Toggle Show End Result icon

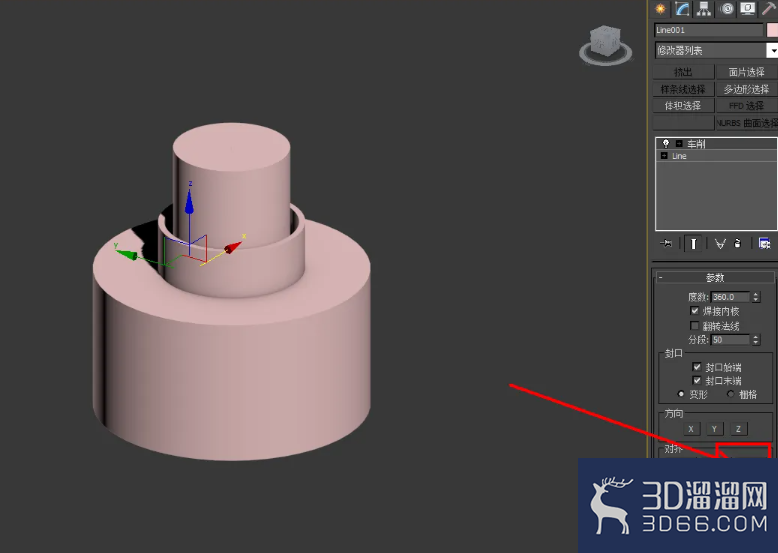tap(693, 243)
